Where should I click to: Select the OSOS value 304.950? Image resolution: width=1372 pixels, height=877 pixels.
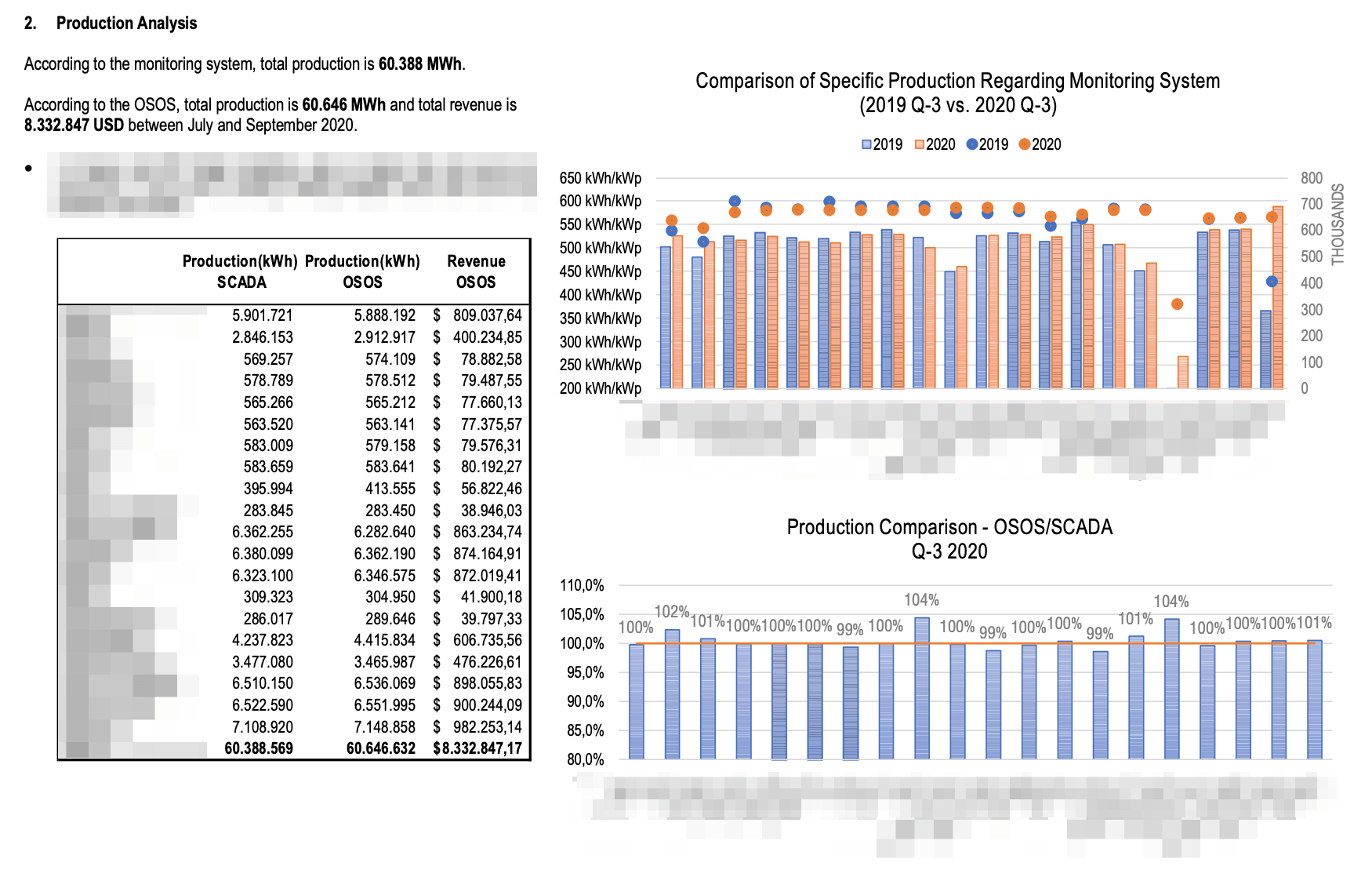point(390,597)
